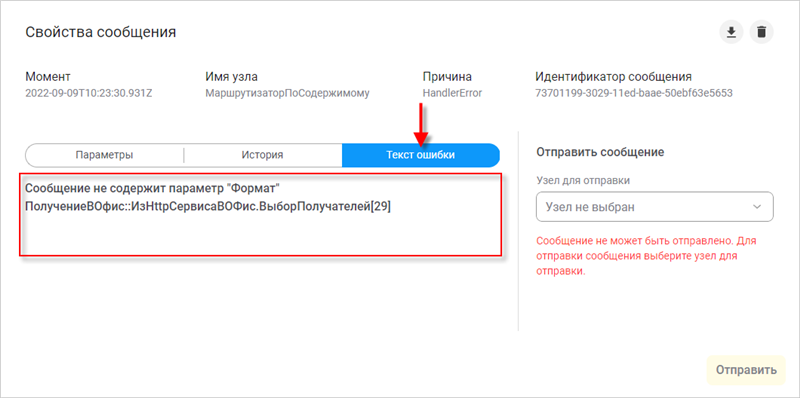Click the Свойства сообщения title

coord(101,33)
